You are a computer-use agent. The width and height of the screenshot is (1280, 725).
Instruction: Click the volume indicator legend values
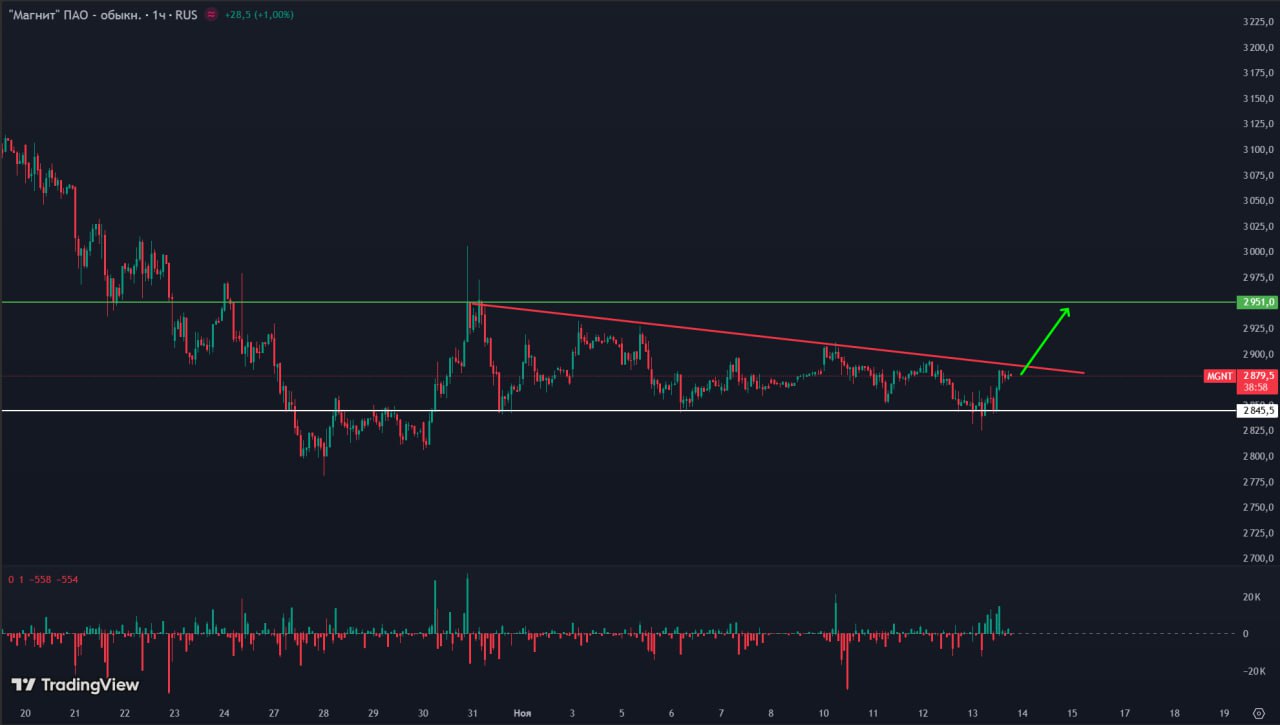pos(42,579)
